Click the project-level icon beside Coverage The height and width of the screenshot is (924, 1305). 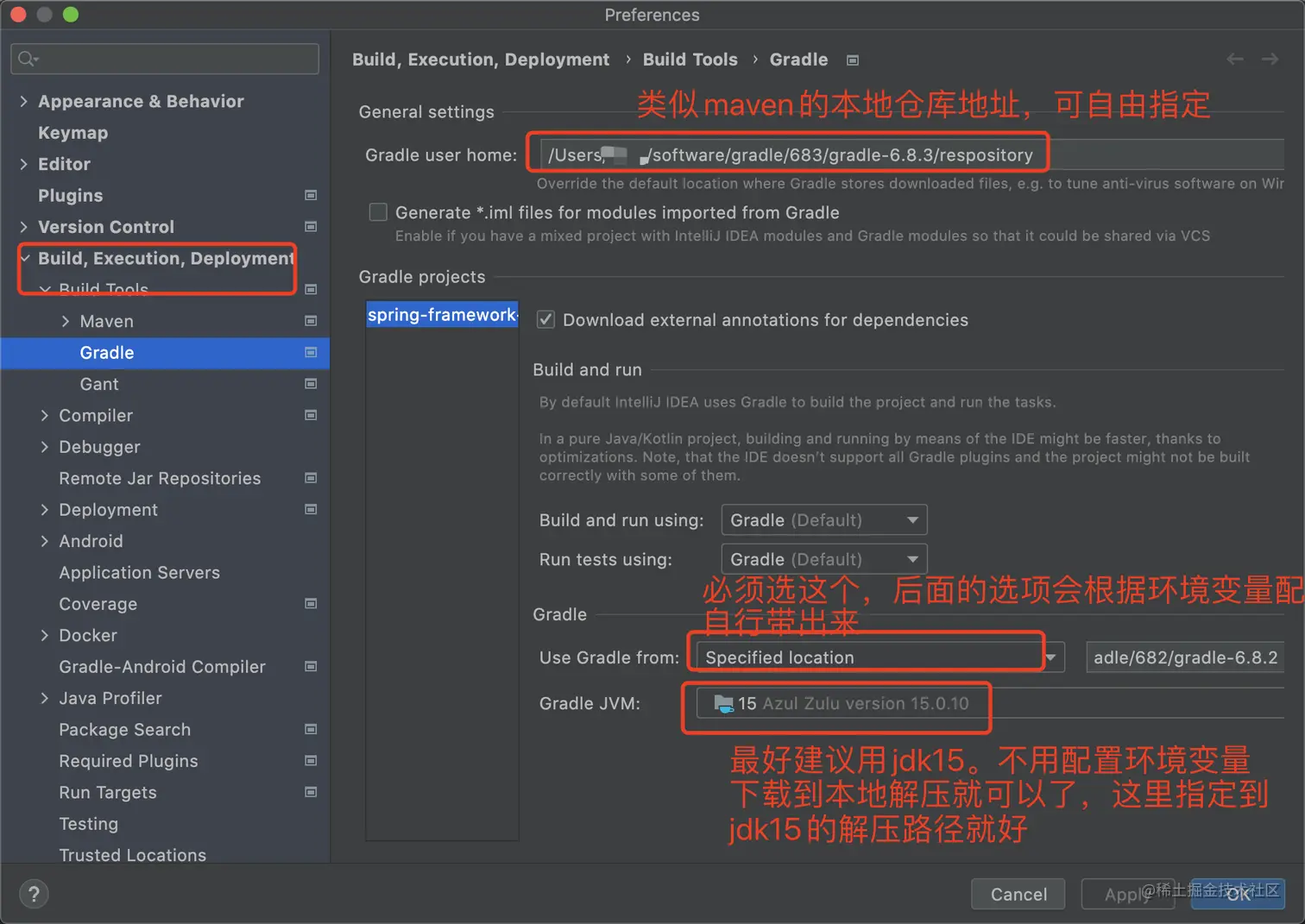click(311, 604)
